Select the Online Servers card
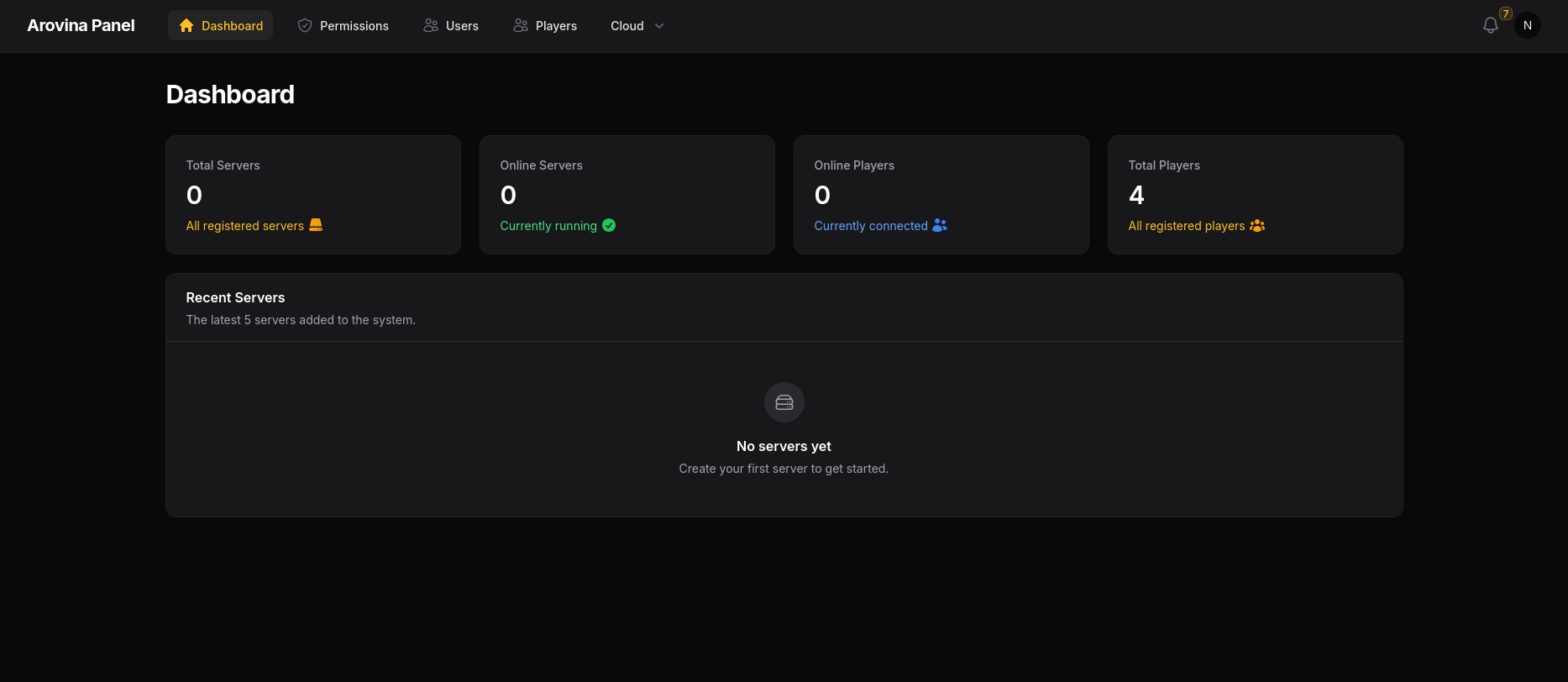Viewport: 1568px width, 682px height. (627, 195)
